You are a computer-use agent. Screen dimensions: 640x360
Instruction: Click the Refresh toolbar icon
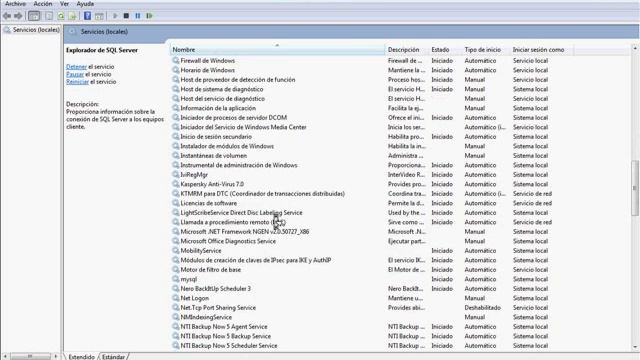pos(61,16)
